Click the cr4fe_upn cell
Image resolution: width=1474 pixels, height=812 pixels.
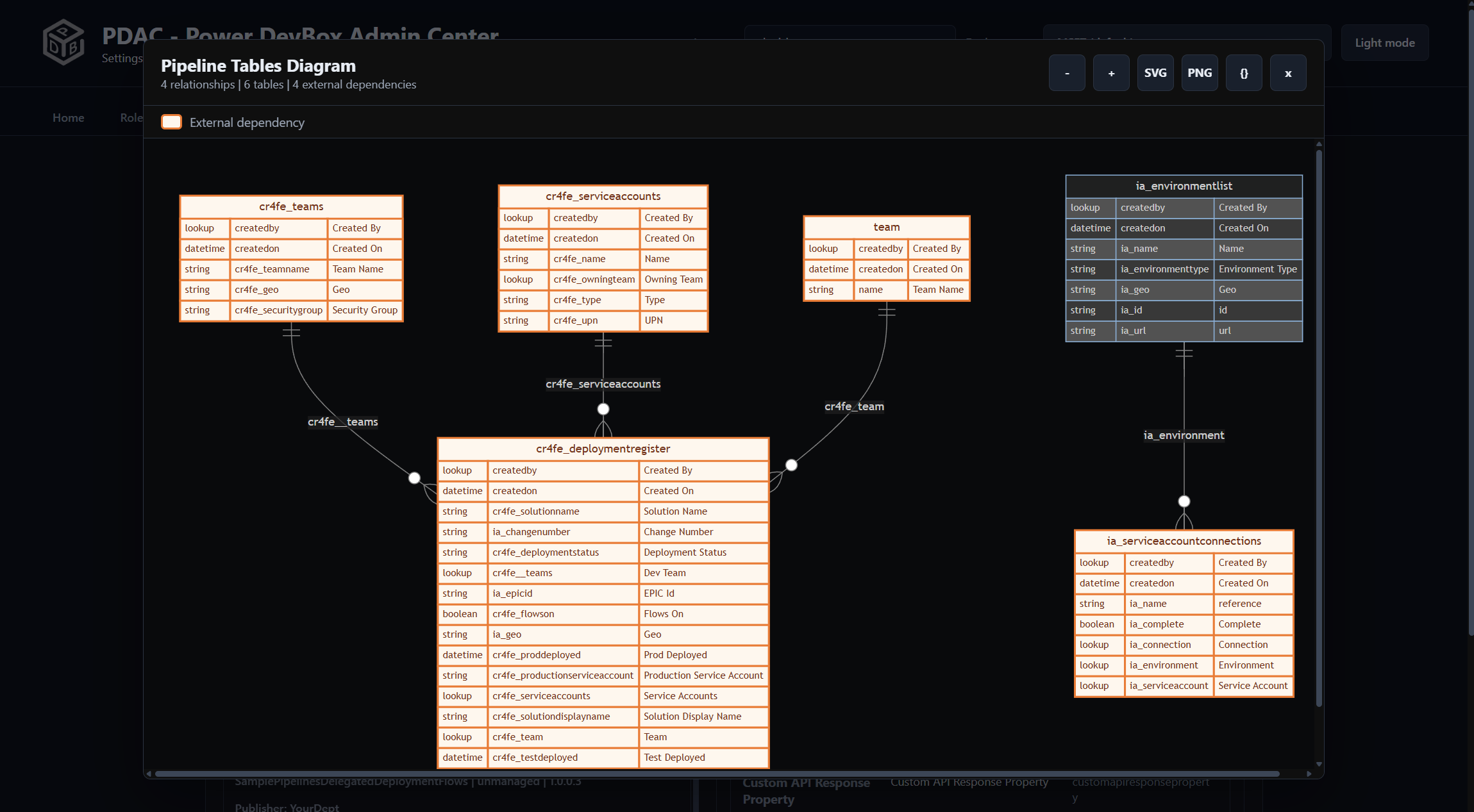tap(594, 320)
